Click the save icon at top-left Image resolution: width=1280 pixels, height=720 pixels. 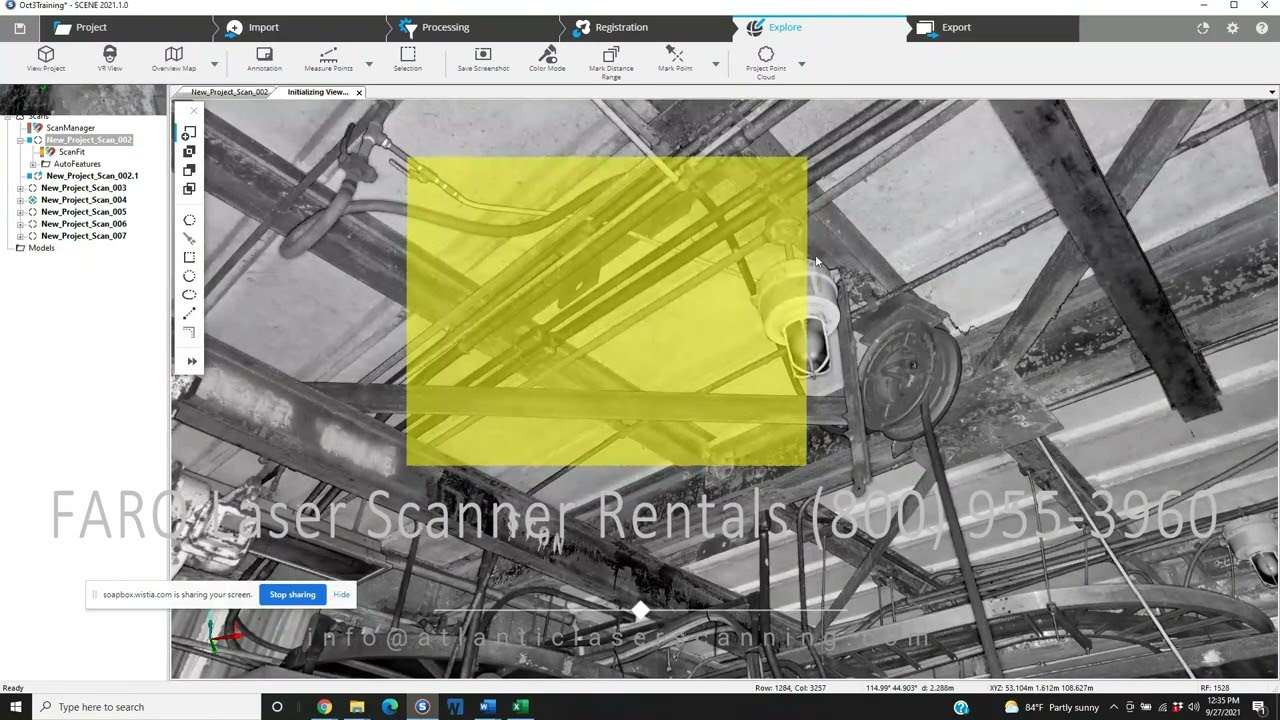pyautogui.click(x=19, y=28)
